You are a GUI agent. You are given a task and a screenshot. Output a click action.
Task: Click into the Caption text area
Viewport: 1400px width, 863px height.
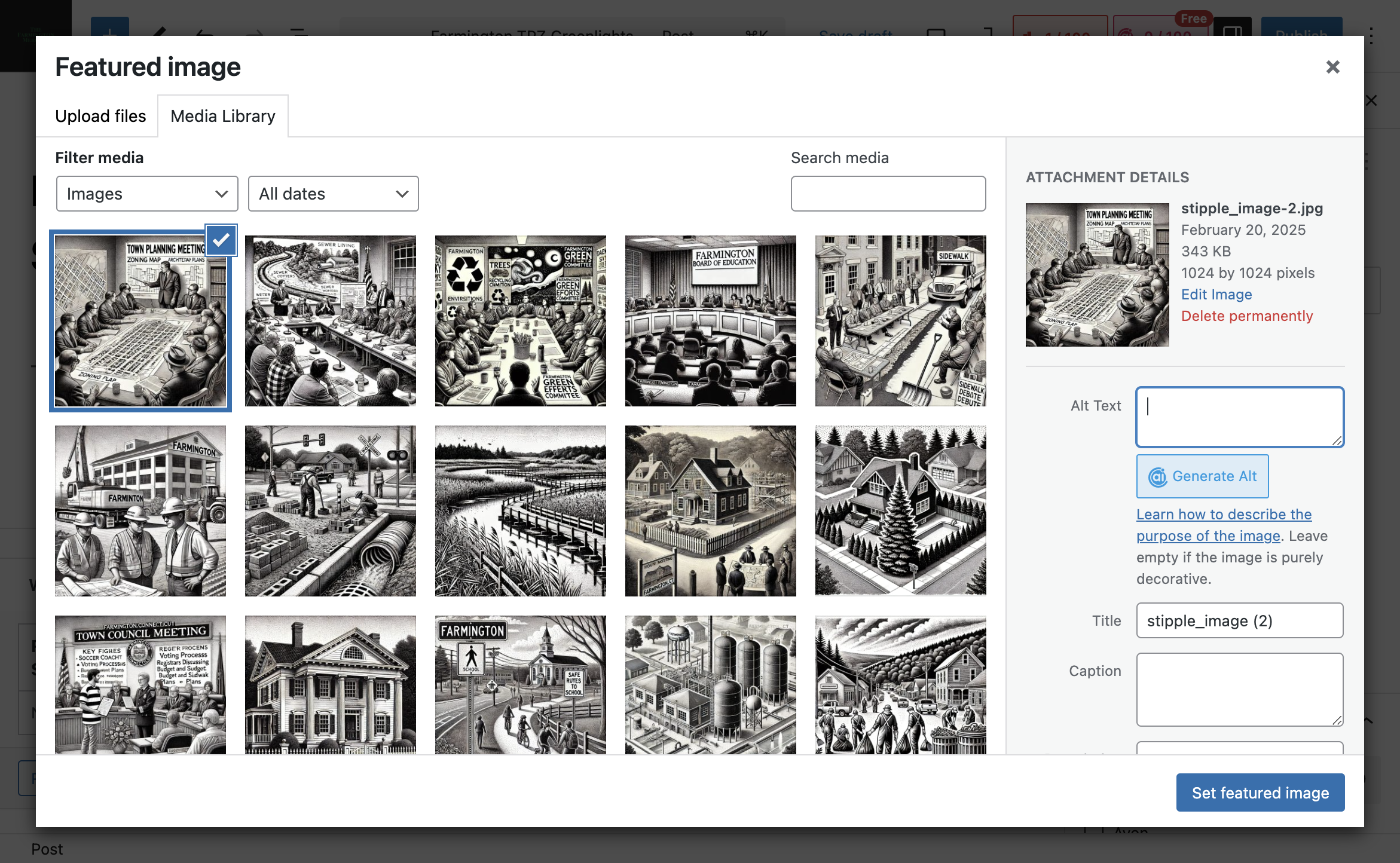tap(1240, 690)
